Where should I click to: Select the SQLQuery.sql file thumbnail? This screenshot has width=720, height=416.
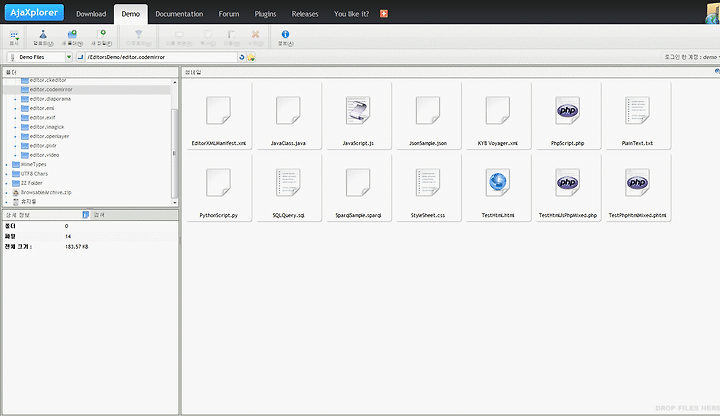tap(288, 188)
